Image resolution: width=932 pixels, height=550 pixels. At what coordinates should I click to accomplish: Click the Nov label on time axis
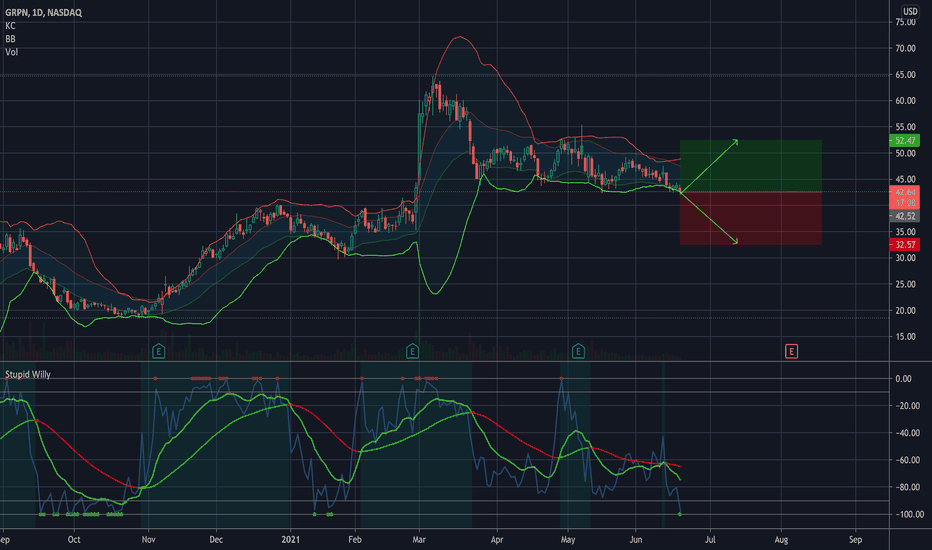pos(148,540)
